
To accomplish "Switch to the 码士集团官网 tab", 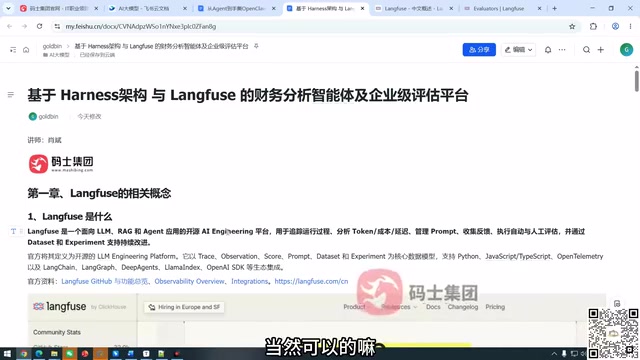I will [x=59, y=8].
